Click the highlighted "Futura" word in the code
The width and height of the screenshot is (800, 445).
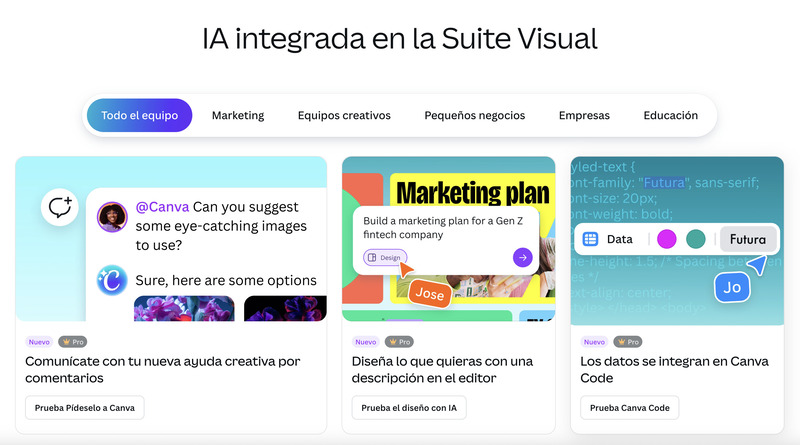(x=664, y=182)
